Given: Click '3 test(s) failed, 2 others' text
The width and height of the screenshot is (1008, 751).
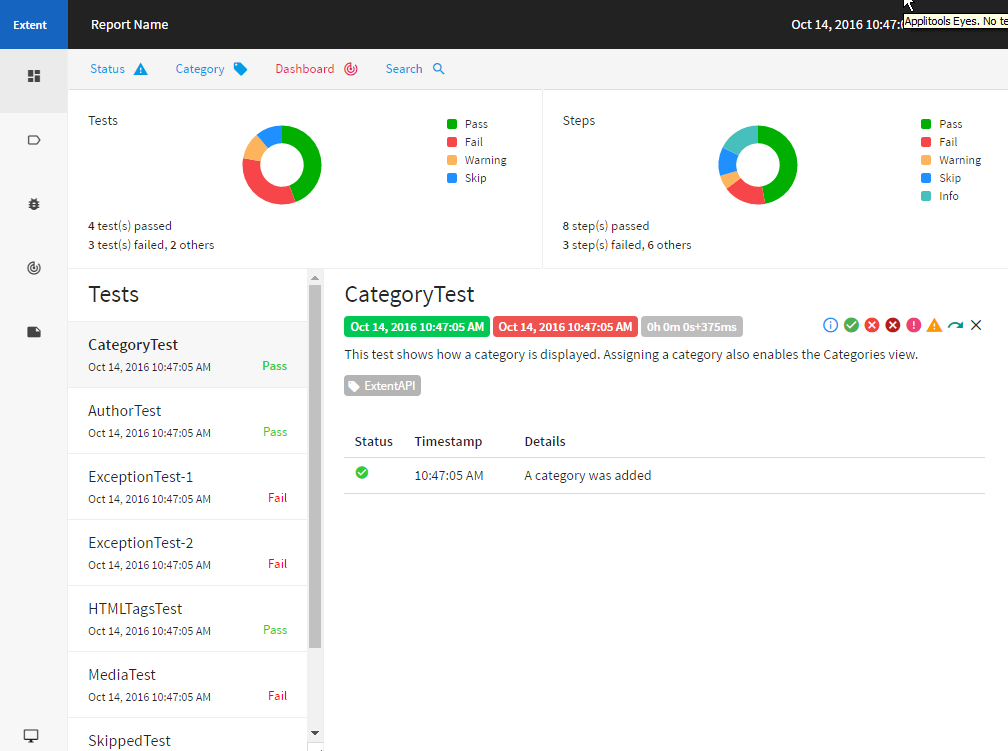Looking at the screenshot, I should coord(151,245).
